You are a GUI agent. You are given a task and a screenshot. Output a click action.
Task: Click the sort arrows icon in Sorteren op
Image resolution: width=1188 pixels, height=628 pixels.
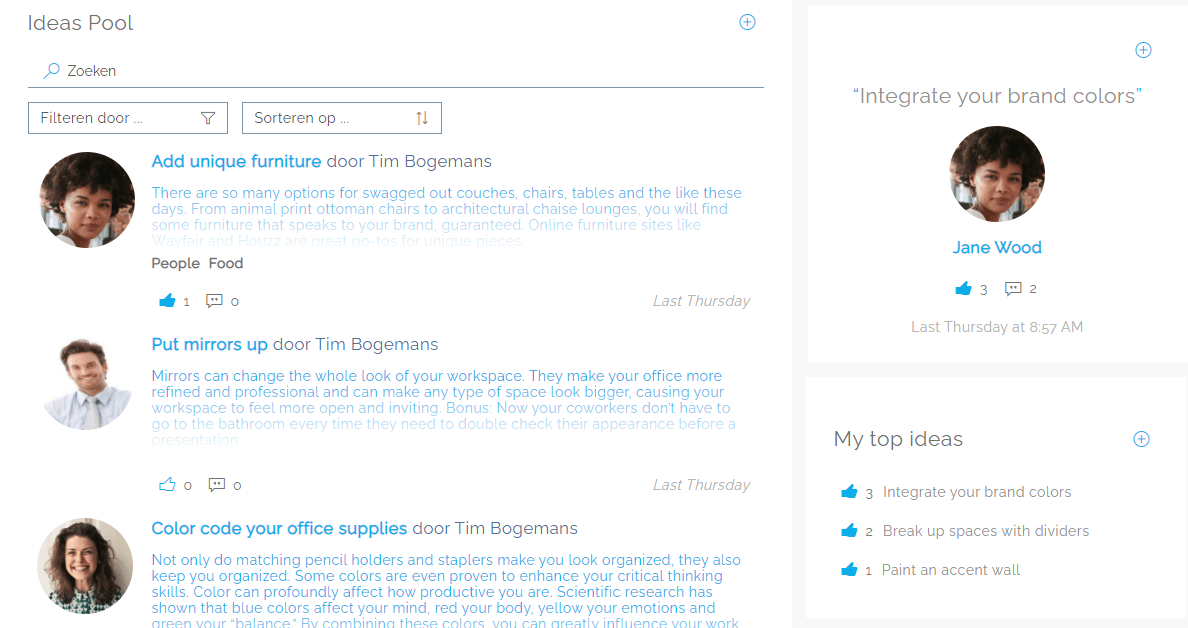pyautogui.click(x=422, y=118)
